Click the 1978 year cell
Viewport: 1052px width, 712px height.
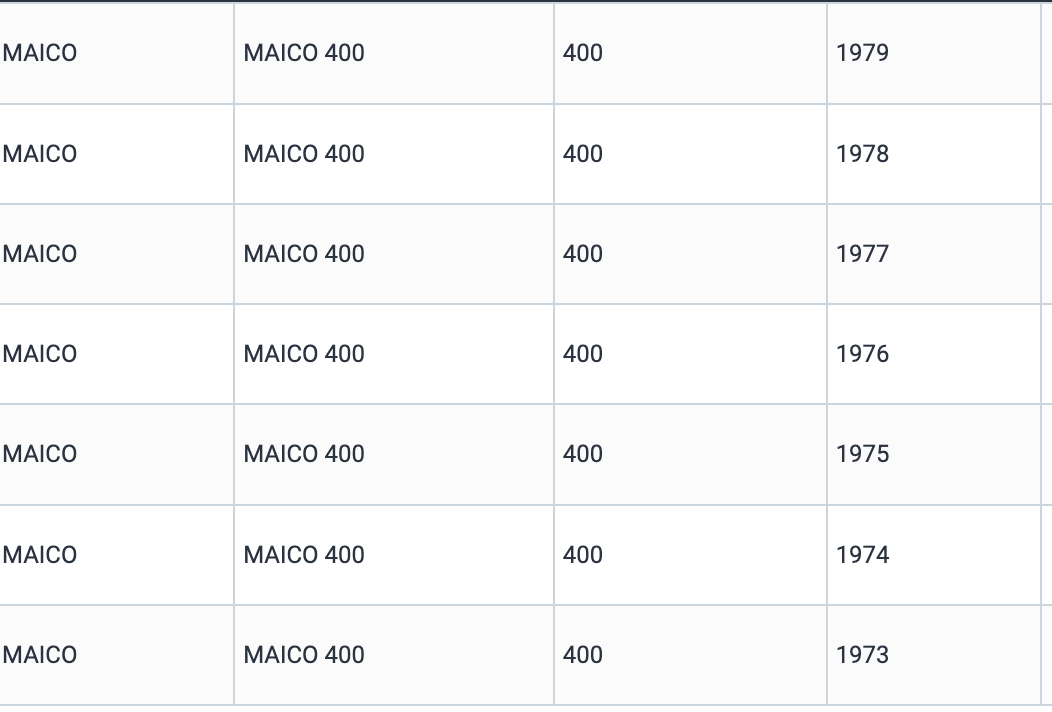tap(862, 154)
